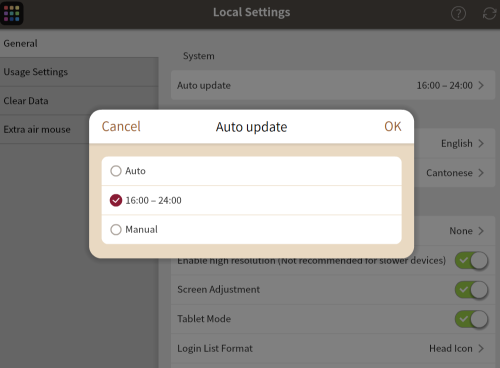The width and height of the screenshot is (500, 368).
Task: Toggle the high resolution switch
Action: [472, 260]
